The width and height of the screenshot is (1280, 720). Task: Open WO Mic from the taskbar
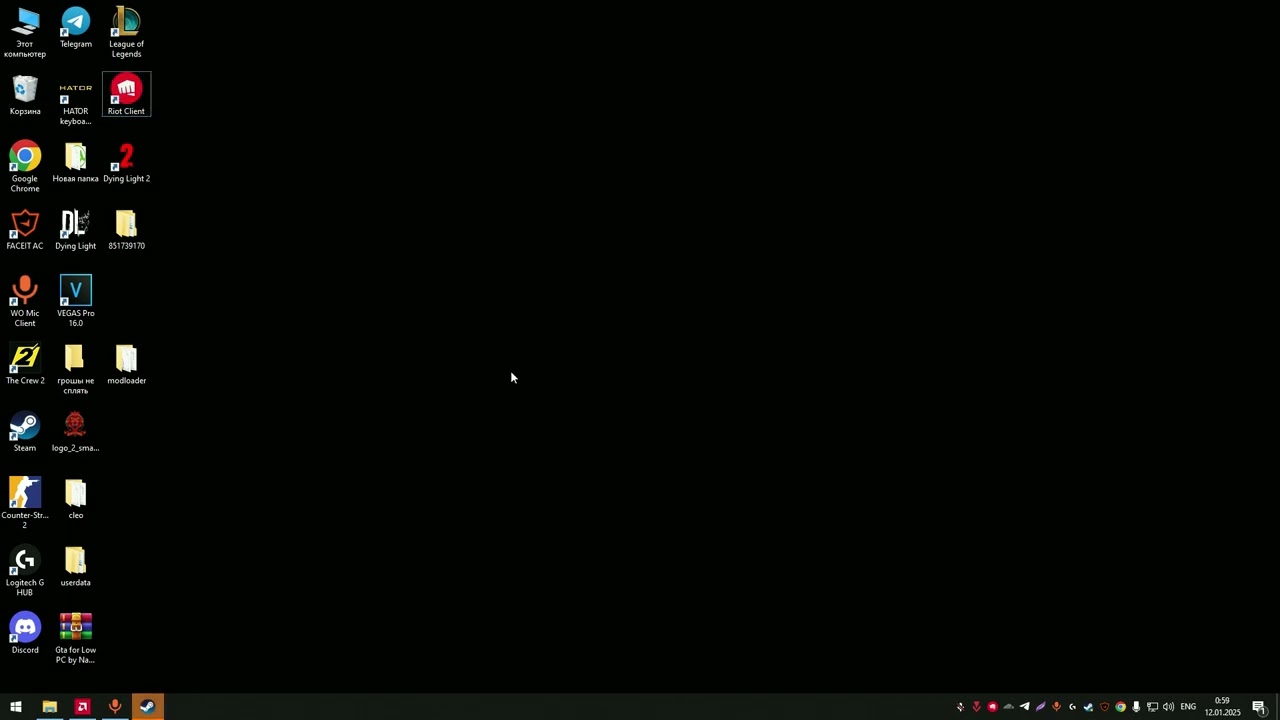(x=115, y=707)
